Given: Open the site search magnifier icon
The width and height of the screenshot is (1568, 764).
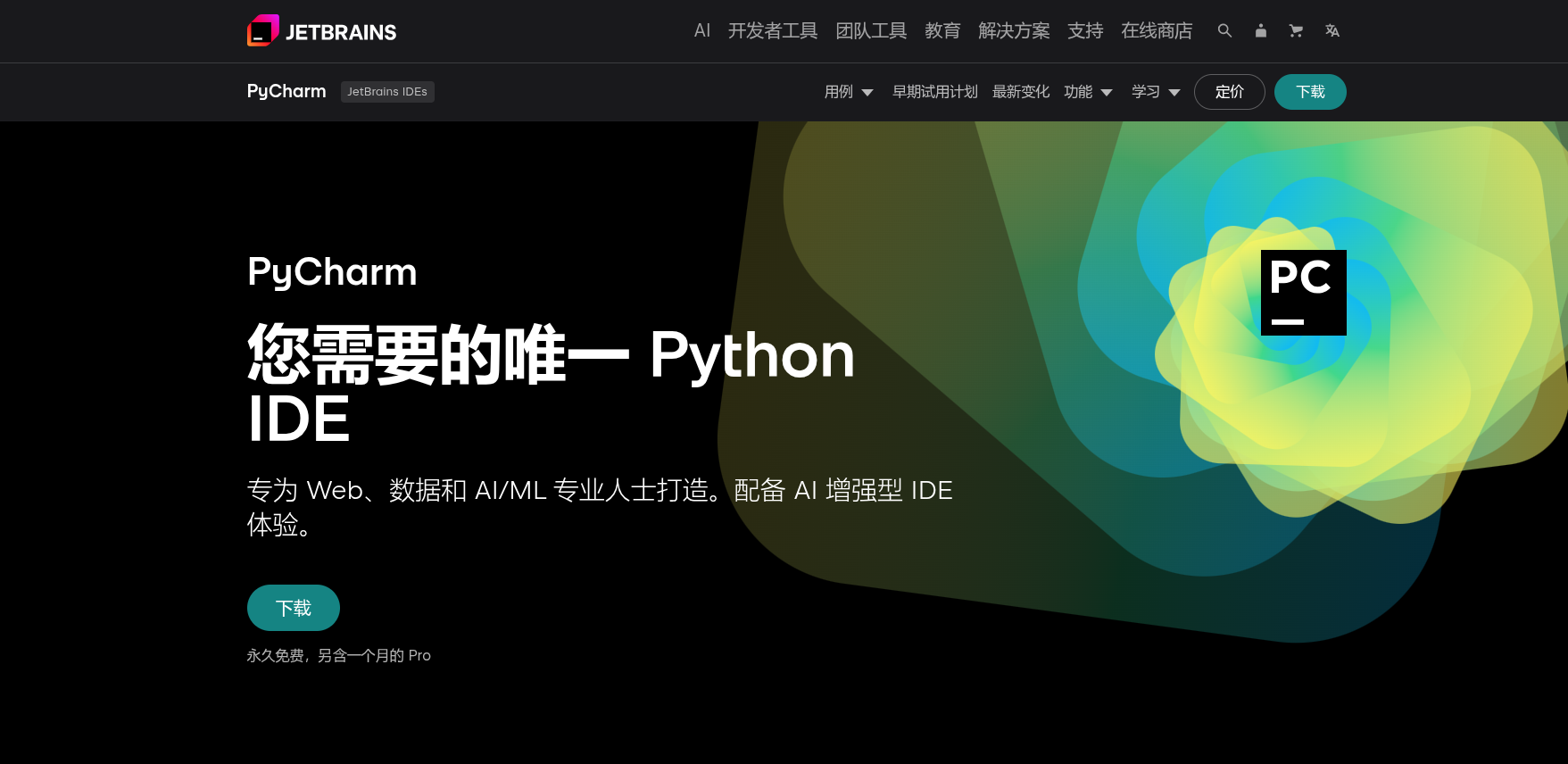Looking at the screenshot, I should point(1224,31).
